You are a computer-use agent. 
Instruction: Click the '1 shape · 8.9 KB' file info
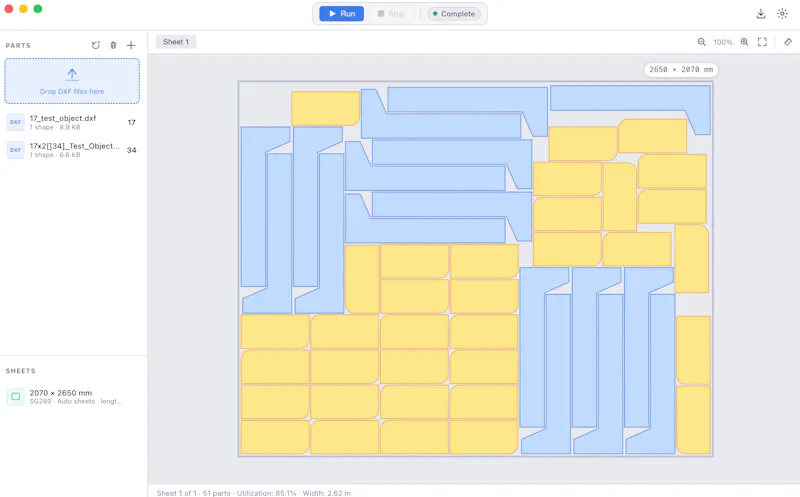pos(55,127)
